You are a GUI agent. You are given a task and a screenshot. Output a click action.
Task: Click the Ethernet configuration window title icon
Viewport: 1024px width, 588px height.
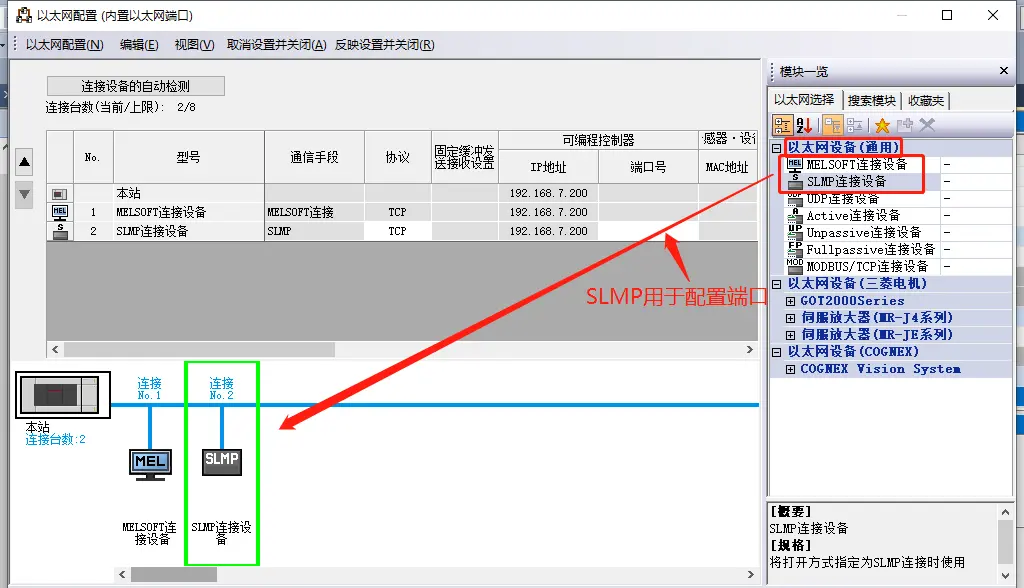tap(24, 15)
